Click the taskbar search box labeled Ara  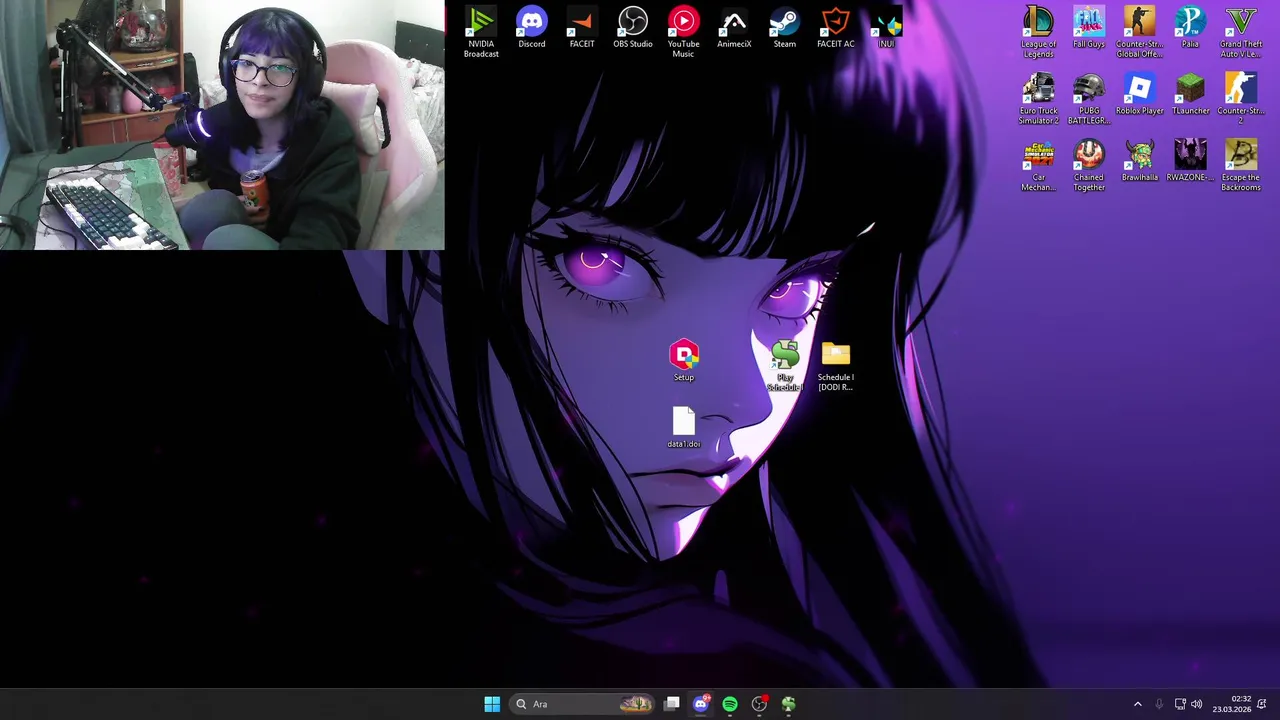(583, 704)
